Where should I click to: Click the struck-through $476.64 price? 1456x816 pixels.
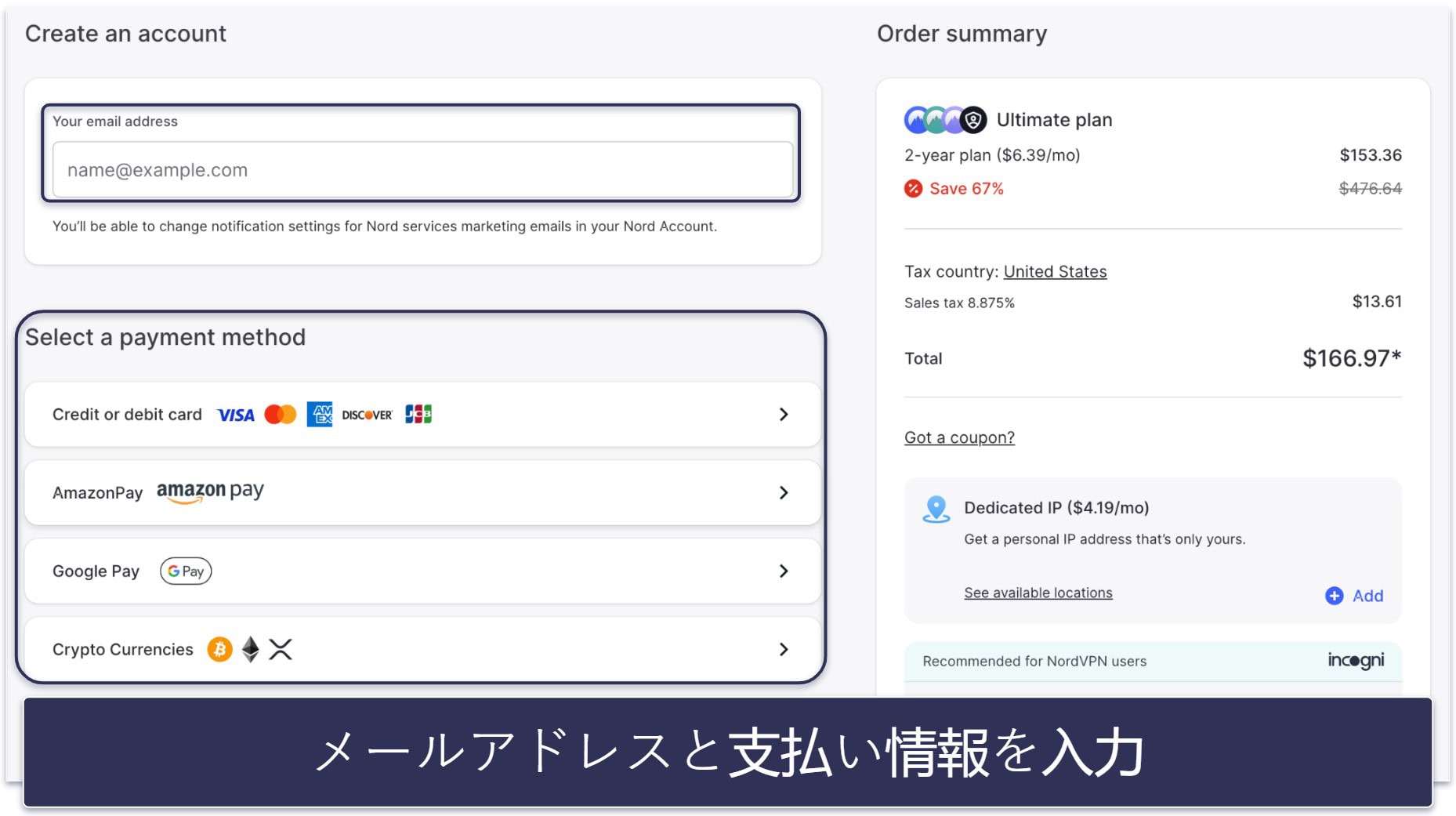click(x=1371, y=188)
